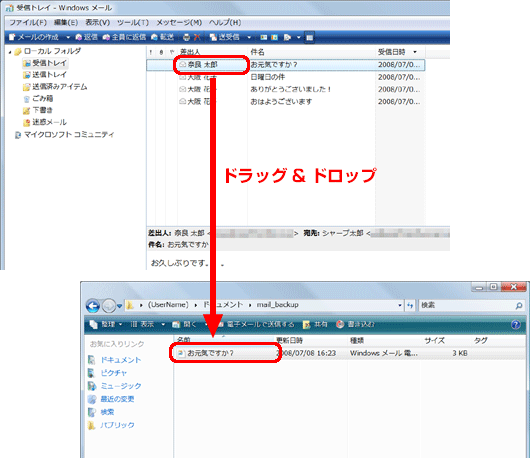
Task: Click the Back button in Explorer window
Action: pos(93,306)
